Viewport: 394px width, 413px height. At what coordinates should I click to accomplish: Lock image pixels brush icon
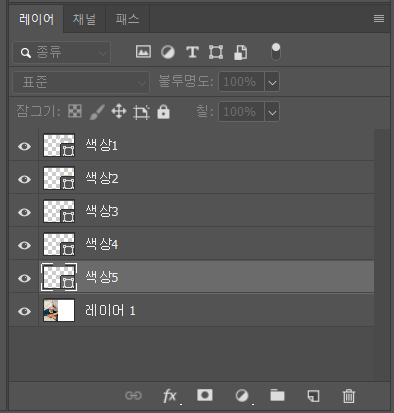(97, 112)
